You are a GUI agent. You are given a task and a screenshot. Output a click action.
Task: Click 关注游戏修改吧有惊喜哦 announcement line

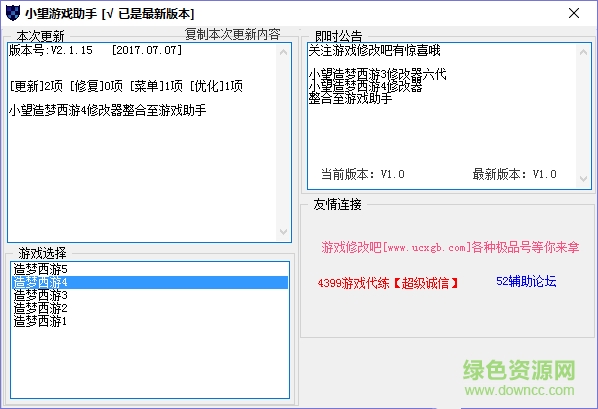click(375, 50)
